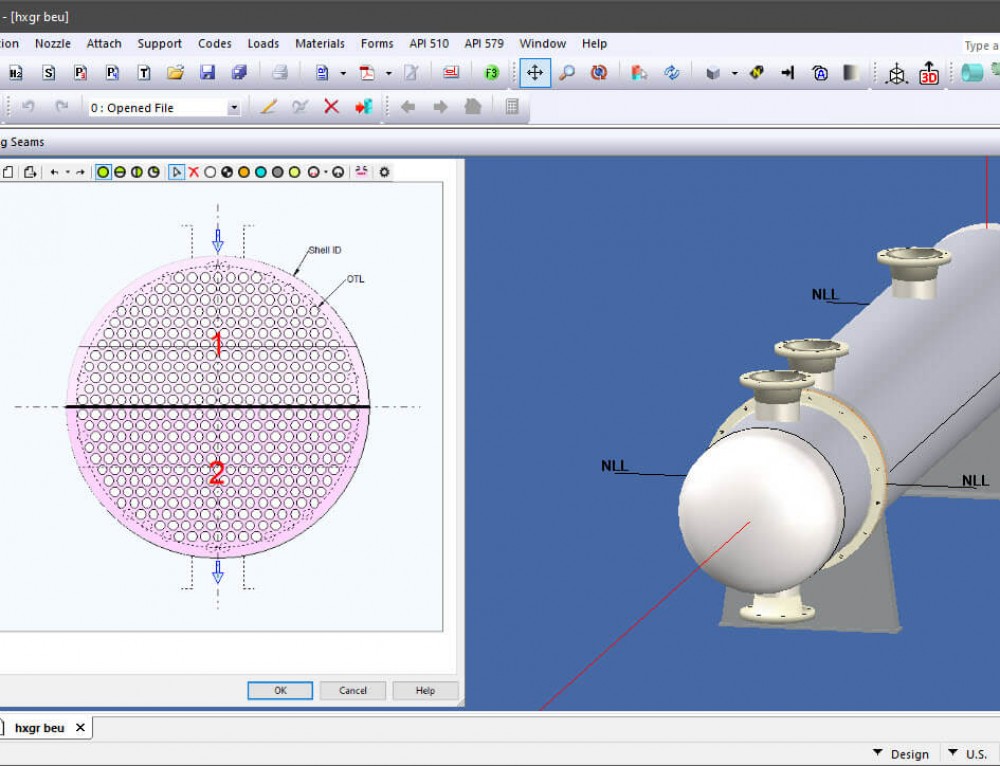Save the model with the Save icon
This screenshot has height=766, width=1000.
click(x=208, y=72)
